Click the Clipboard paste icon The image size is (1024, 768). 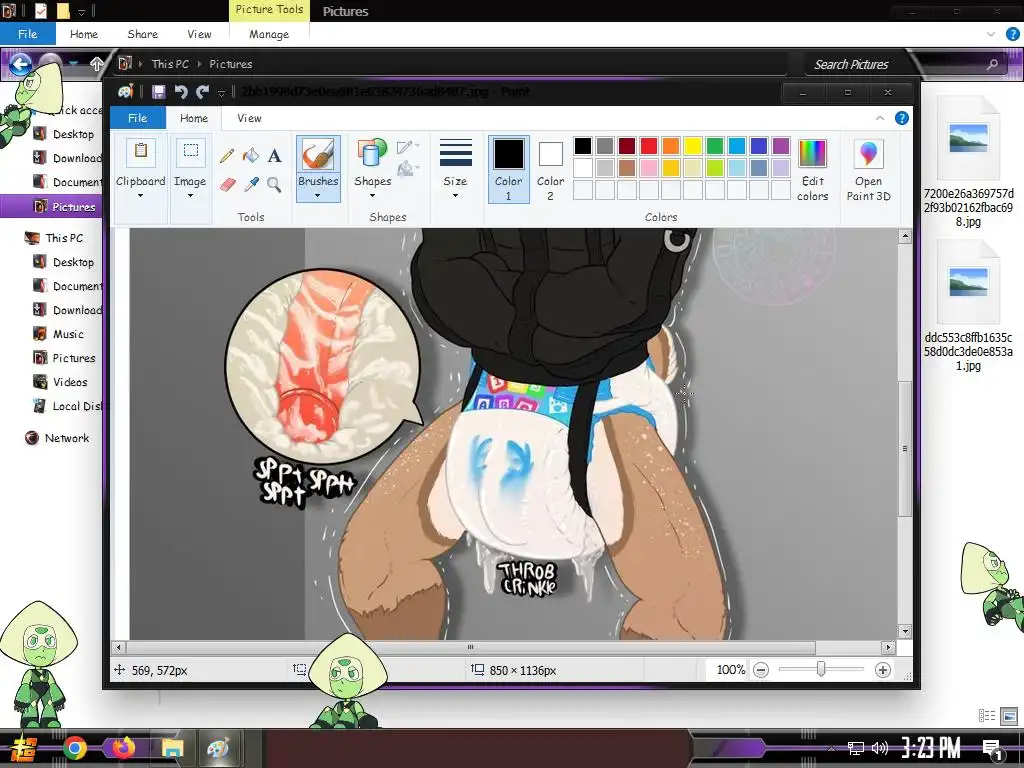(140, 152)
